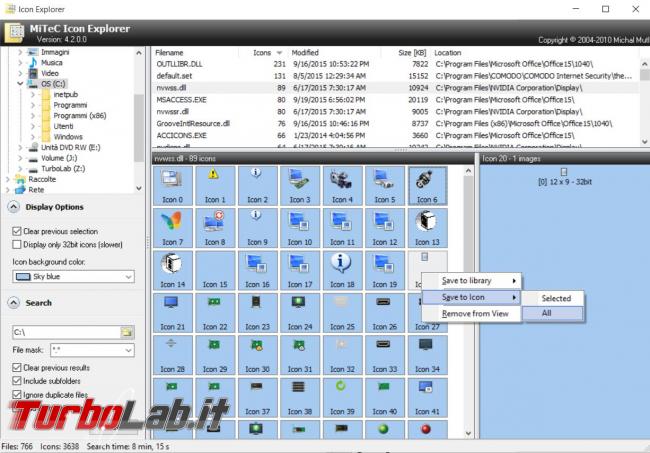This screenshot has width=650, height=453.
Task: Toggle Include subfolders checkbox
Action: (17, 381)
